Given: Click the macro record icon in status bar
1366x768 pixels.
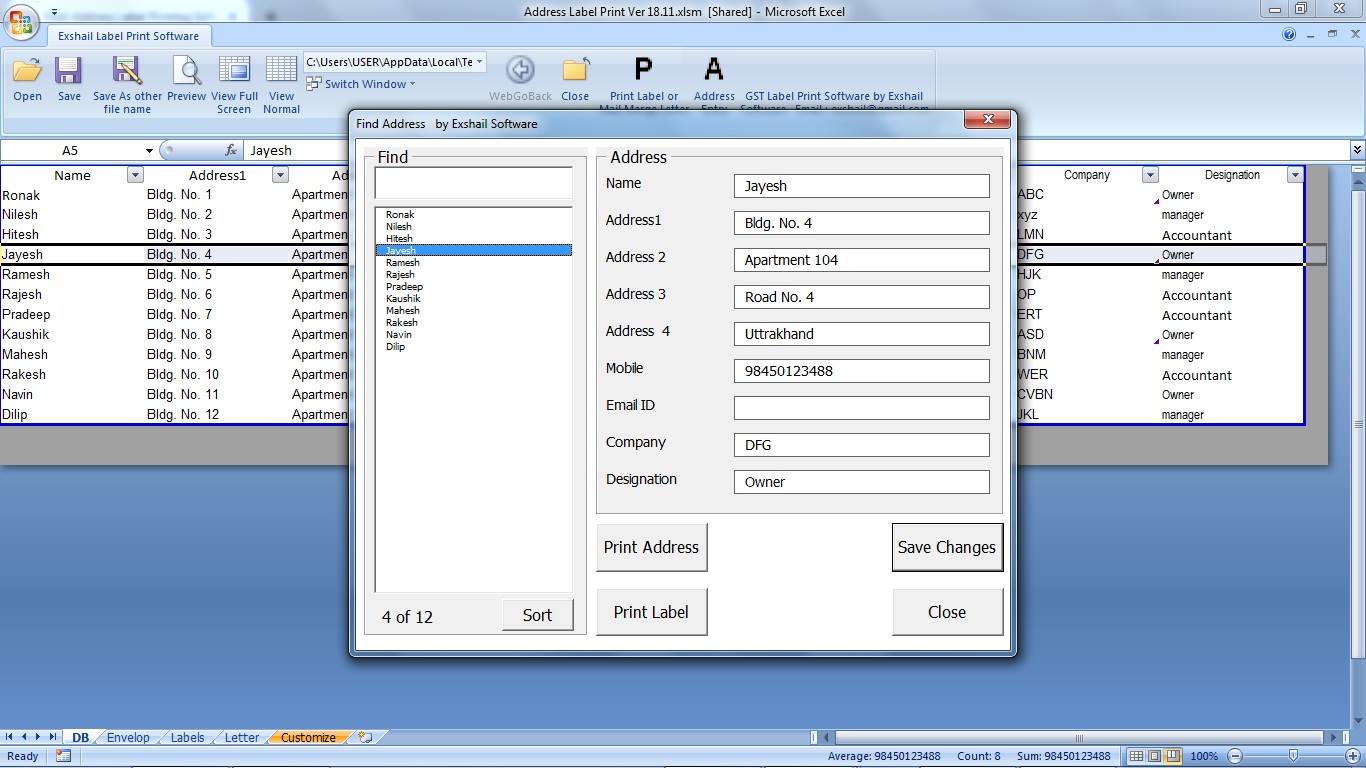Looking at the screenshot, I should [63, 756].
